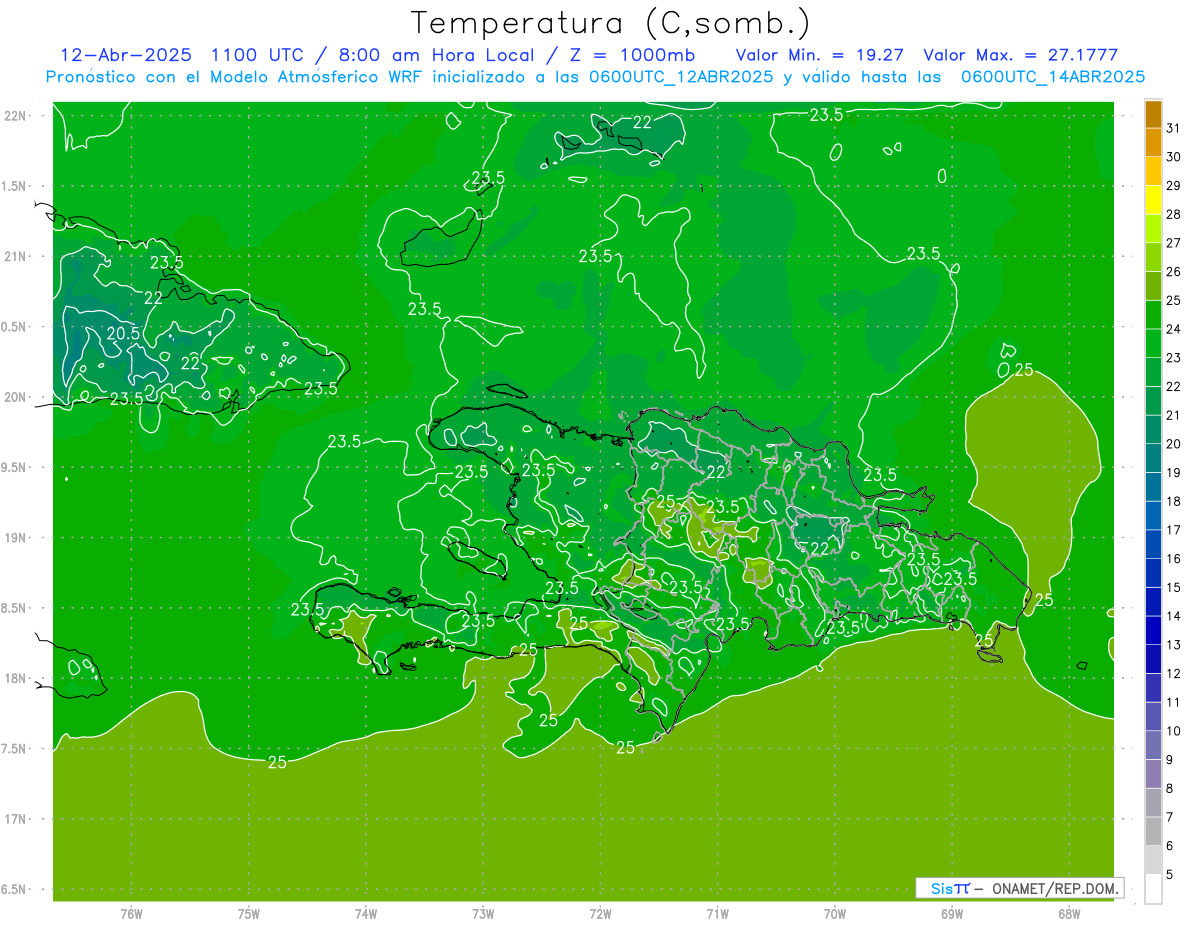The width and height of the screenshot is (1200, 927).
Task: Click the '15' value on the color legend
Action: [x=1173, y=587]
